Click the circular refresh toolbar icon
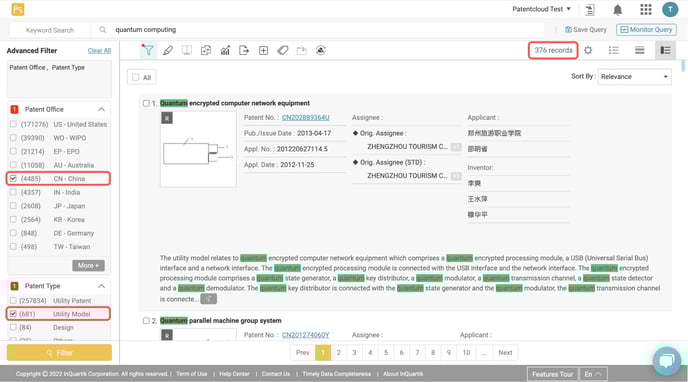688x382 pixels. 321,50
